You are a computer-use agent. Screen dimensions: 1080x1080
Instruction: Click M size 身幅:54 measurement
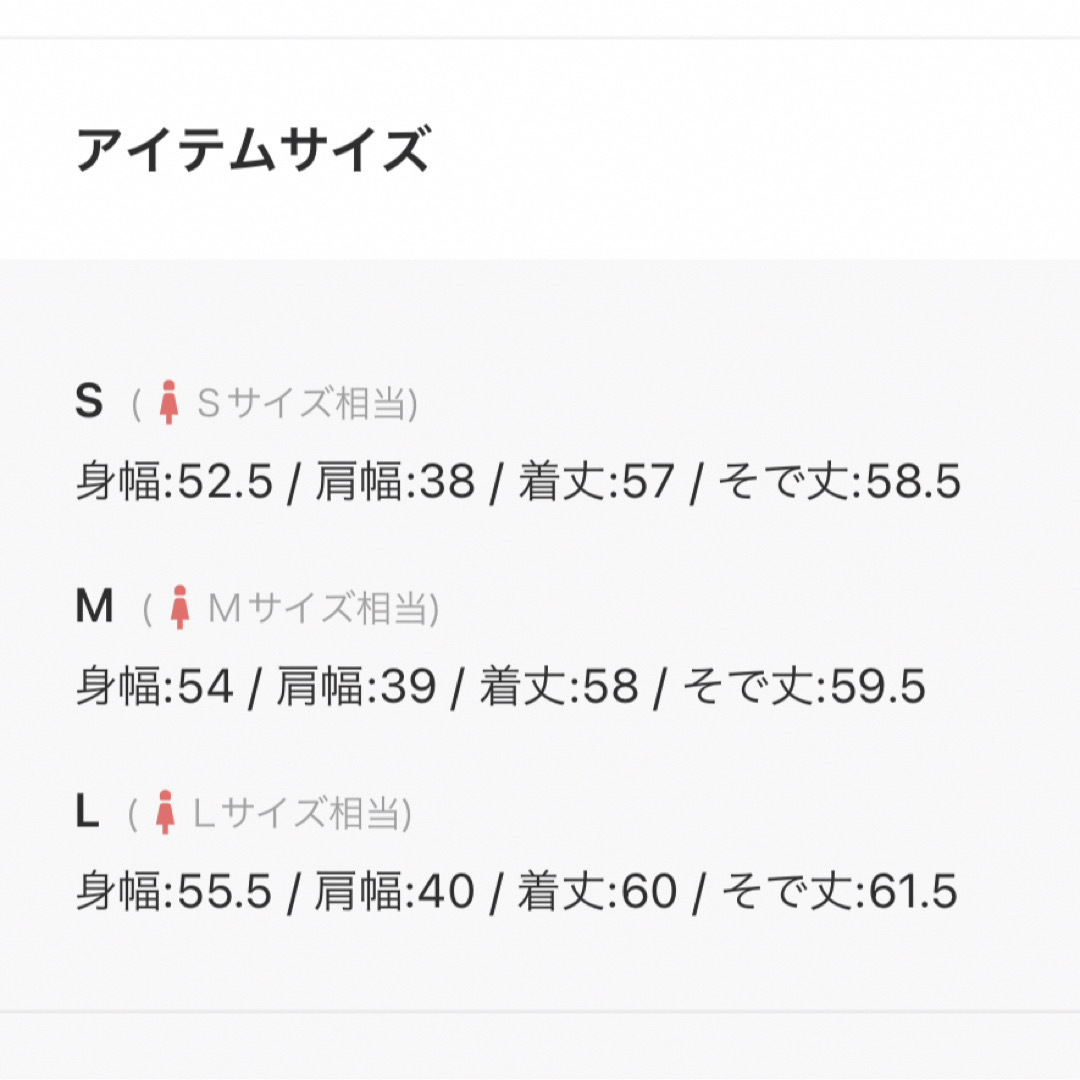tap(155, 686)
